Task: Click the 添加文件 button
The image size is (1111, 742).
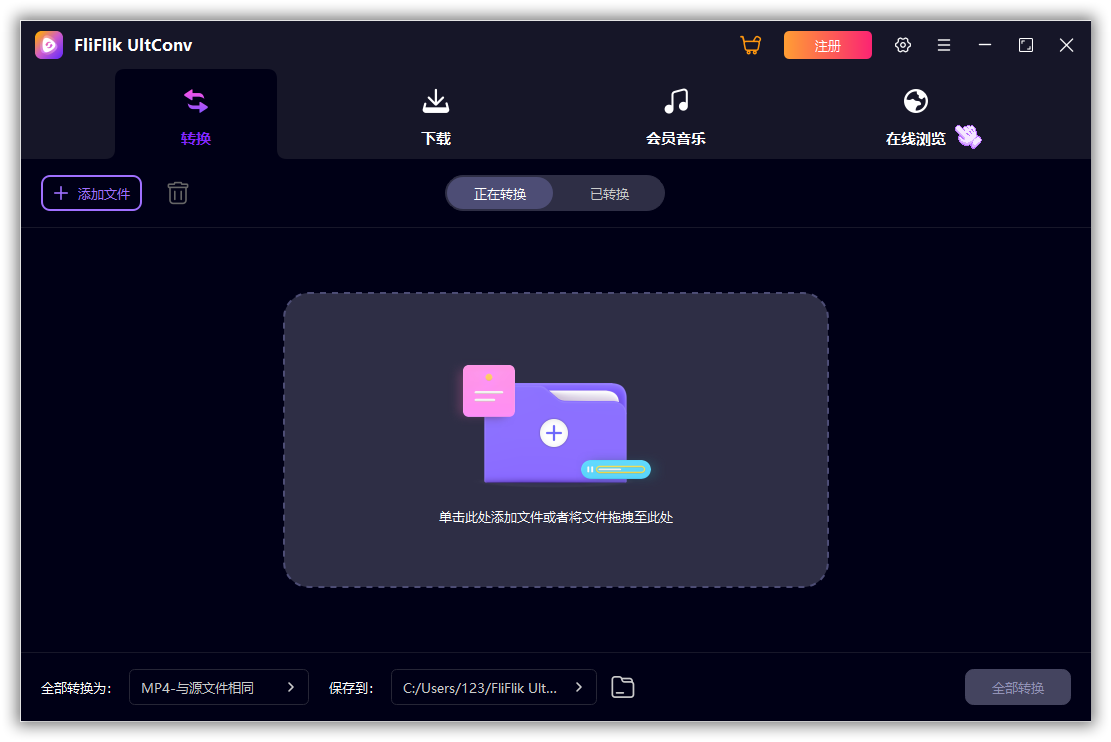Action: 91,193
